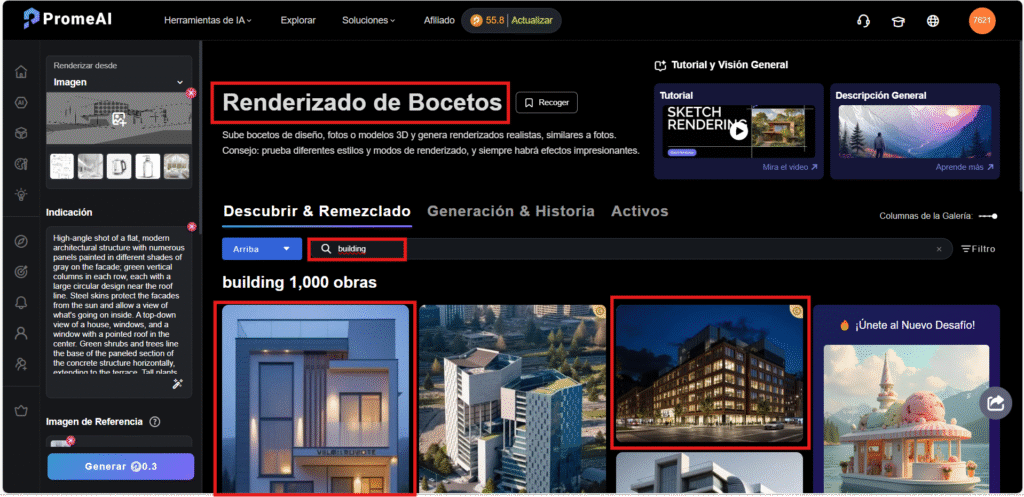The height and width of the screenshot is (497, 1024).
Task: Click the share arrow floating button
Action: 995,402
